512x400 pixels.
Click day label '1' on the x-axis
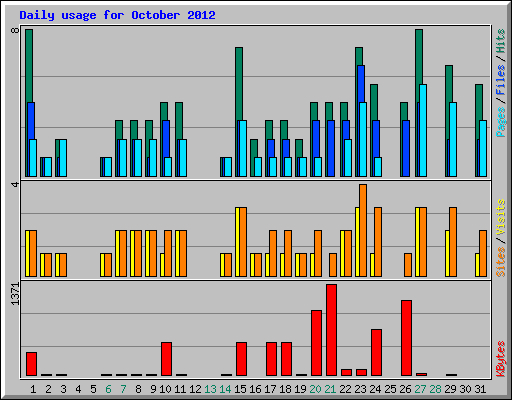tap(33, 389)
